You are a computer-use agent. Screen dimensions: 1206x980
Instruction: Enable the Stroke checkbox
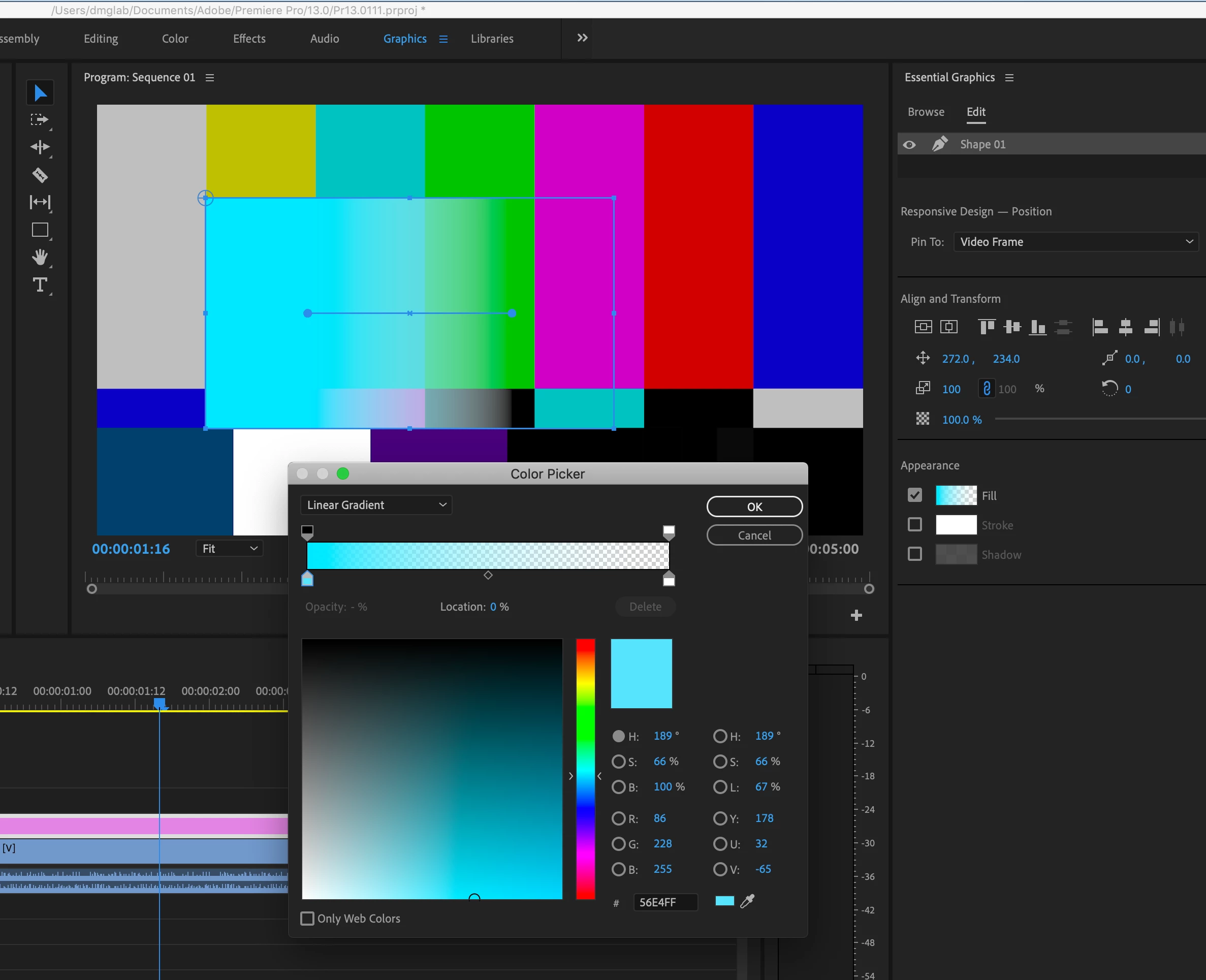(915, 525)
